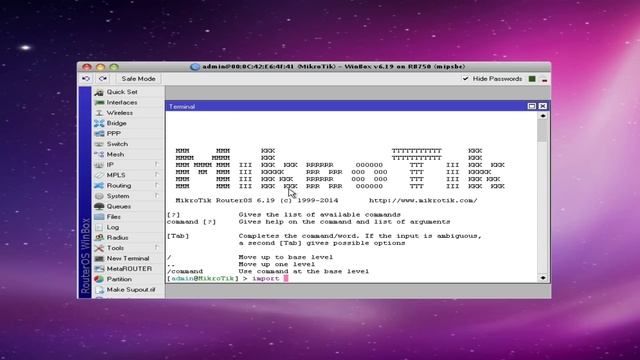Click the Files folder icon
Image resolution: width=640 pixels, height=360 pixels.
(x=99, y=217)
